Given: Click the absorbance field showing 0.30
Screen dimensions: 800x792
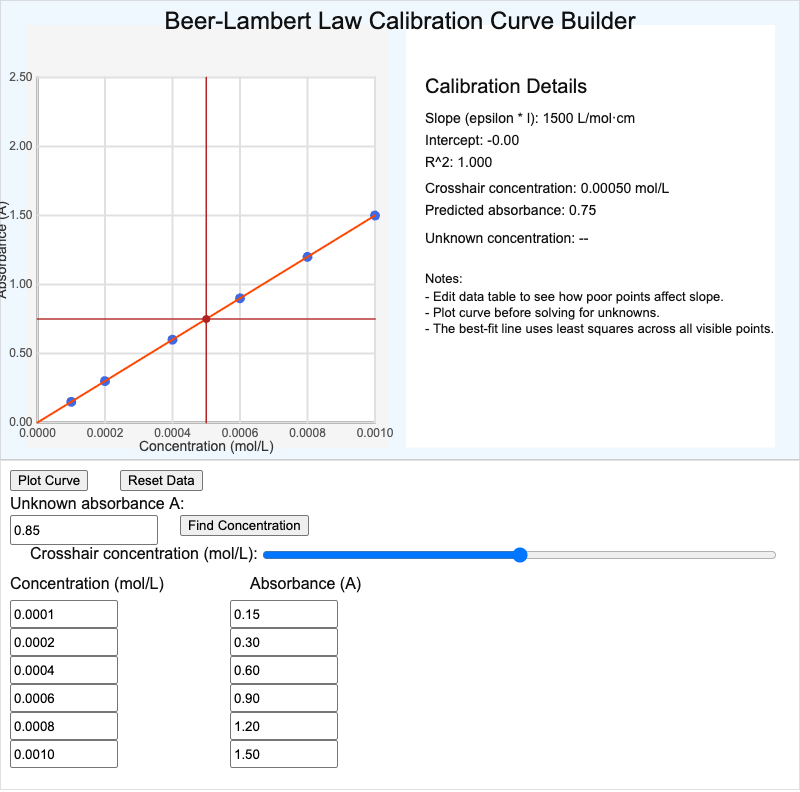Looking at the screenshot, I should coord(283,641).
